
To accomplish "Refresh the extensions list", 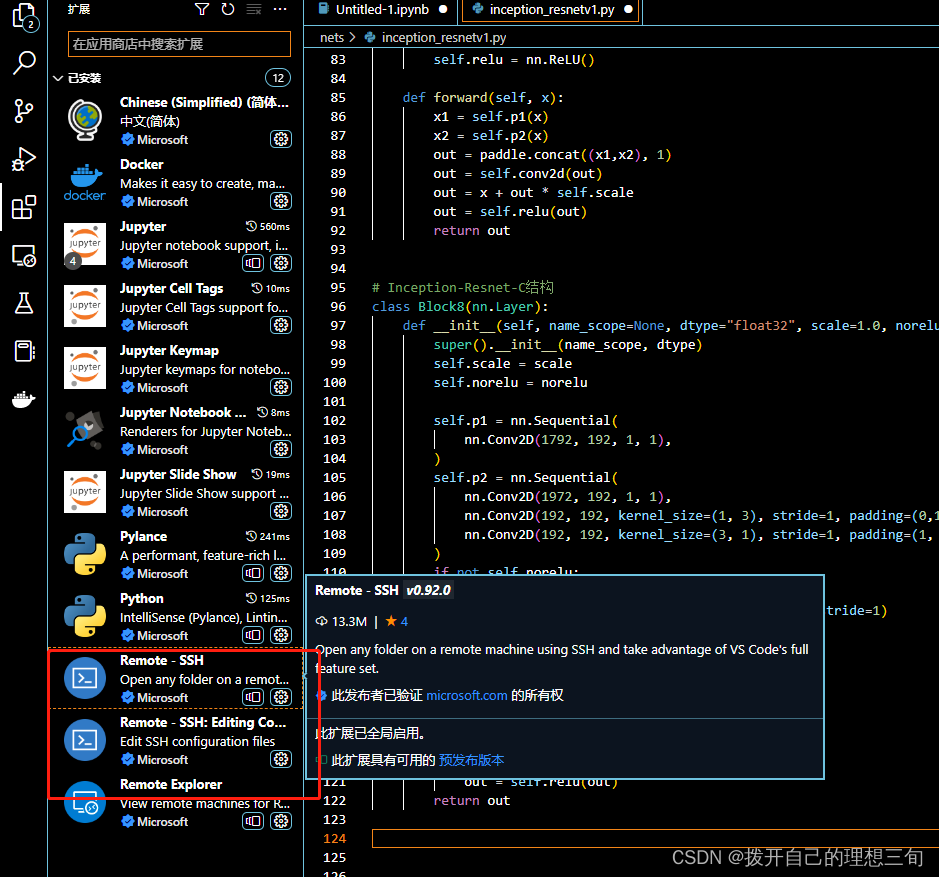I will point(228,9).
